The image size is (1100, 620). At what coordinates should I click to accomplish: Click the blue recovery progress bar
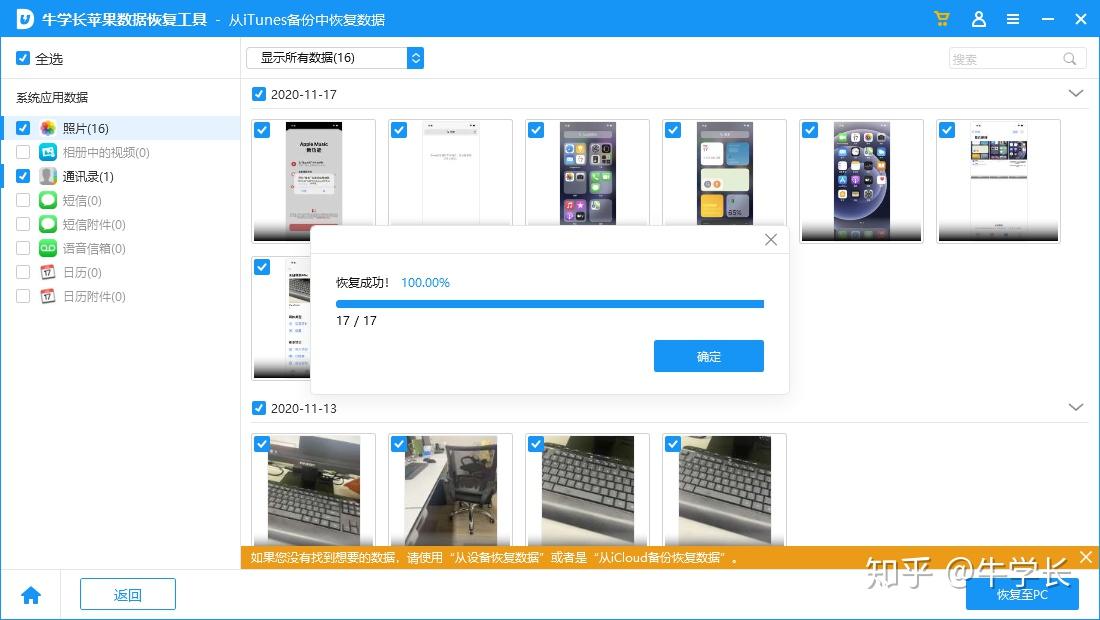coord(549,303)
